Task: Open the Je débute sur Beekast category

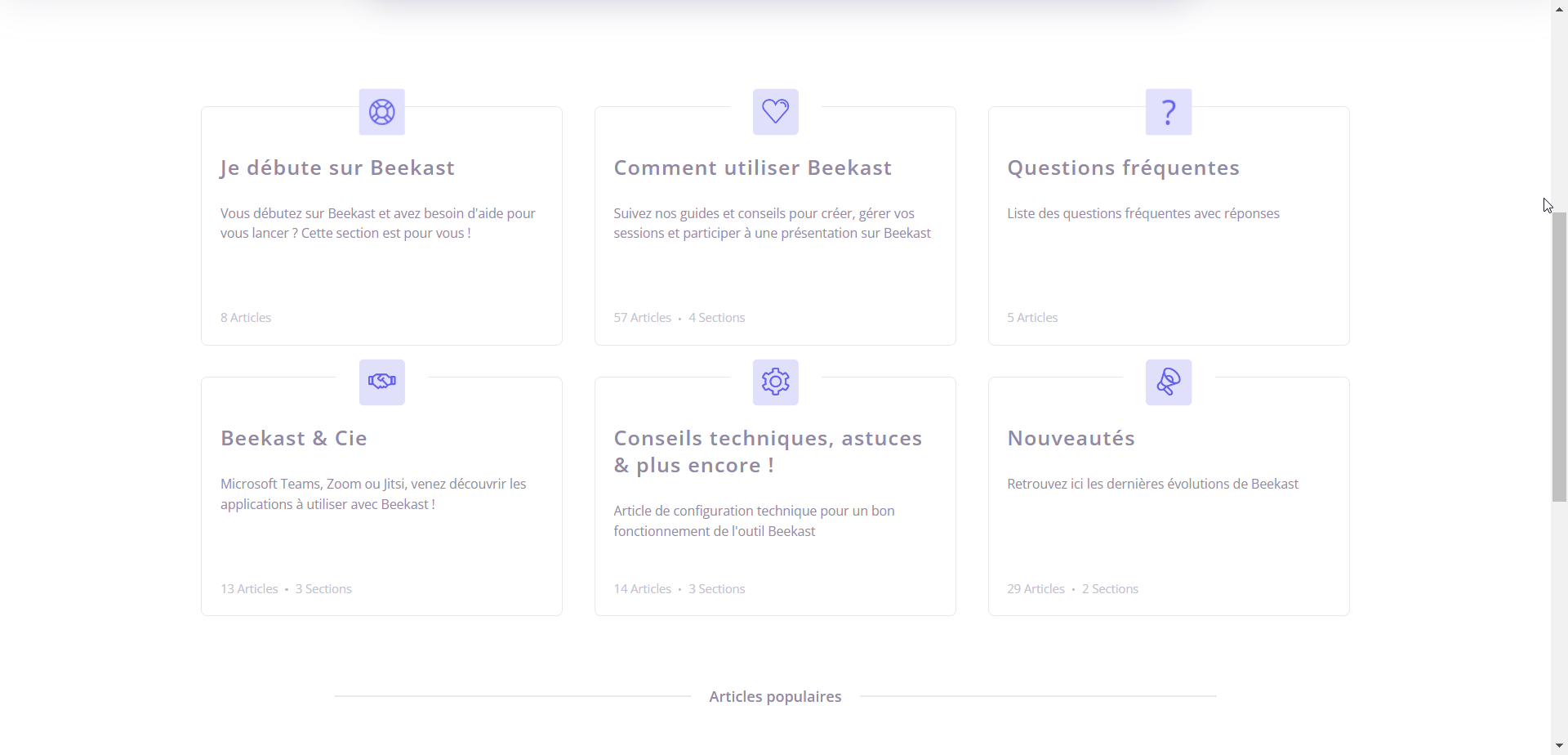Action: point(337,168)
